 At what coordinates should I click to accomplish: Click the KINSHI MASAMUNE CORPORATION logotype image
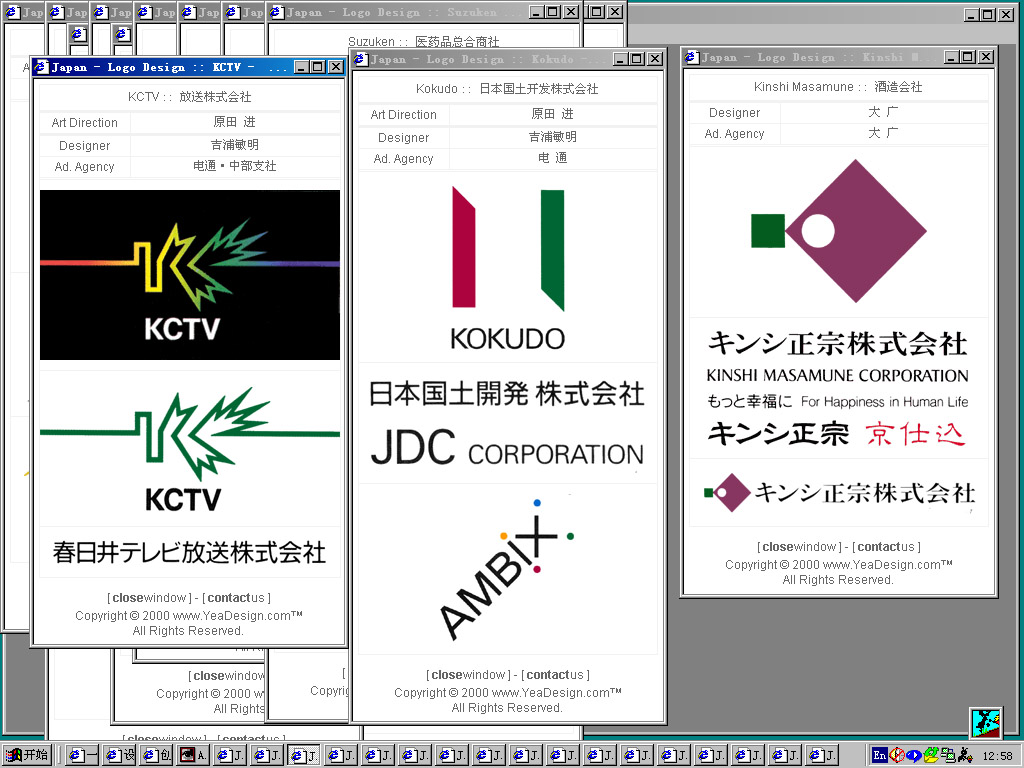pyautogui.click(x=839, y=388)
